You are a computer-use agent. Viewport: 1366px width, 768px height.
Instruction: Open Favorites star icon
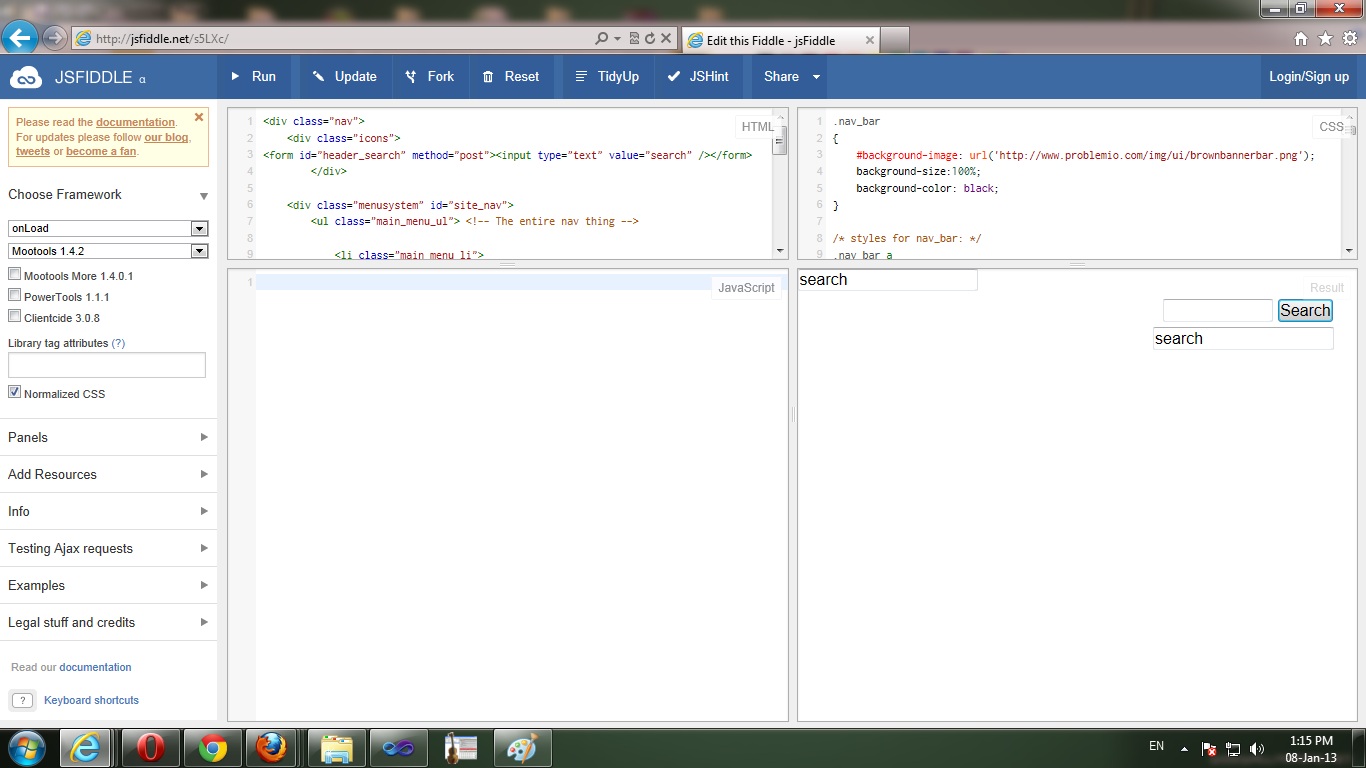pos(1325,39)
